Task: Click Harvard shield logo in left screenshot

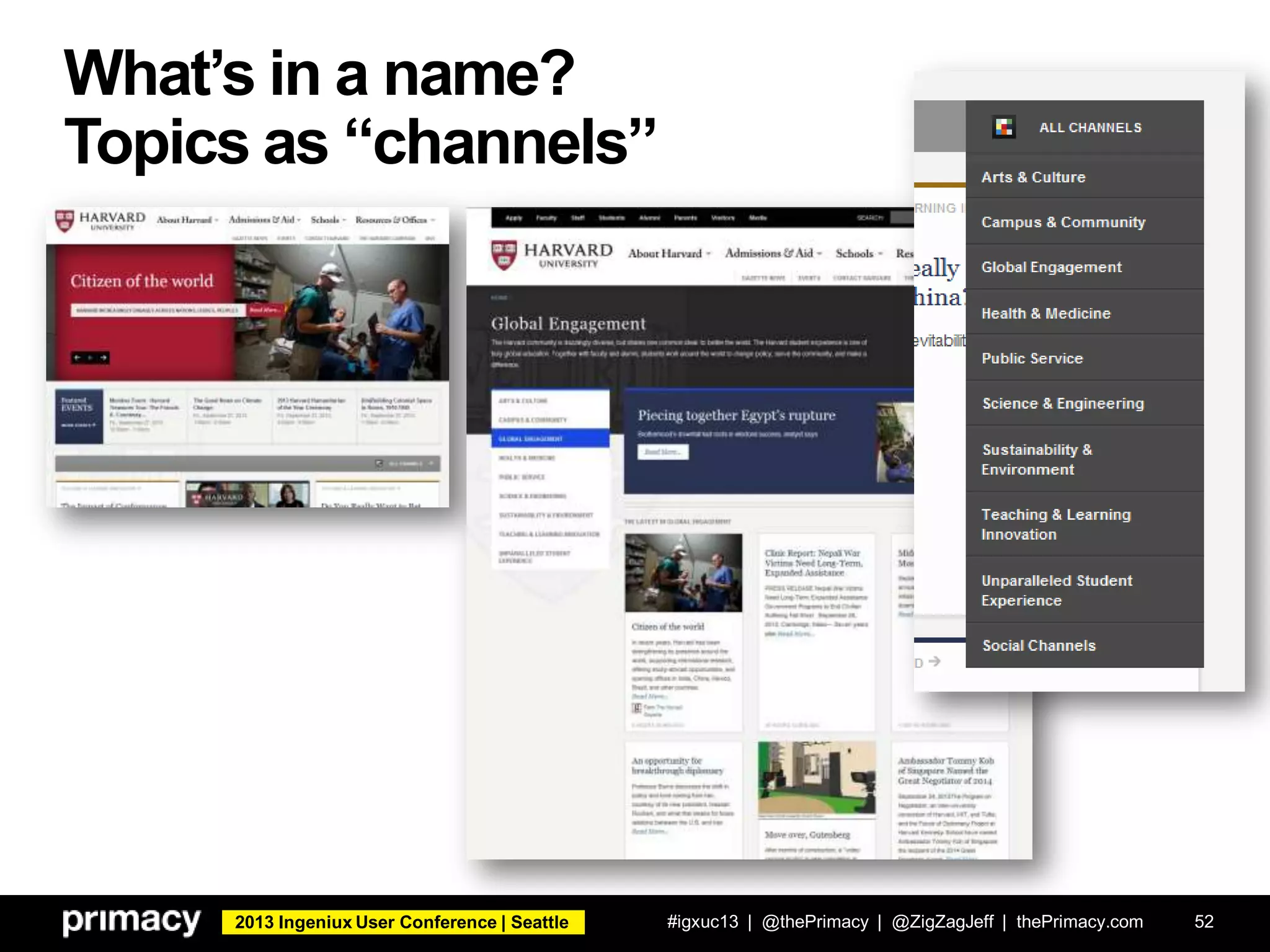Action: click(x=64, y=221)
